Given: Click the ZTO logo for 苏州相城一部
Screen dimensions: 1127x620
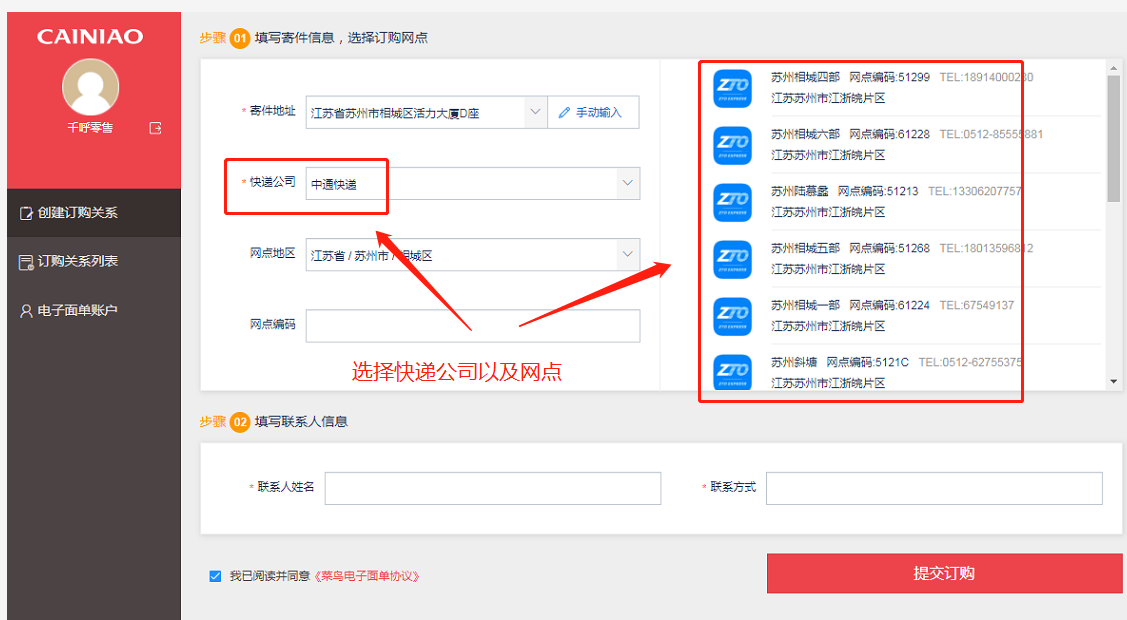Looking at the screenshot, I should pos(732,317).
